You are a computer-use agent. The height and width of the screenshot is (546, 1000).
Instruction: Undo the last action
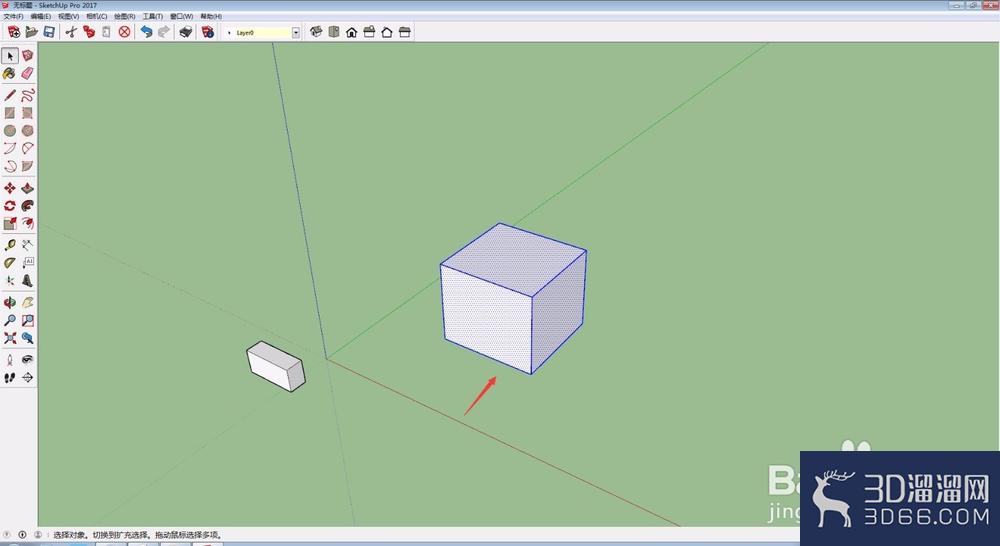click(x=147, y=32)
